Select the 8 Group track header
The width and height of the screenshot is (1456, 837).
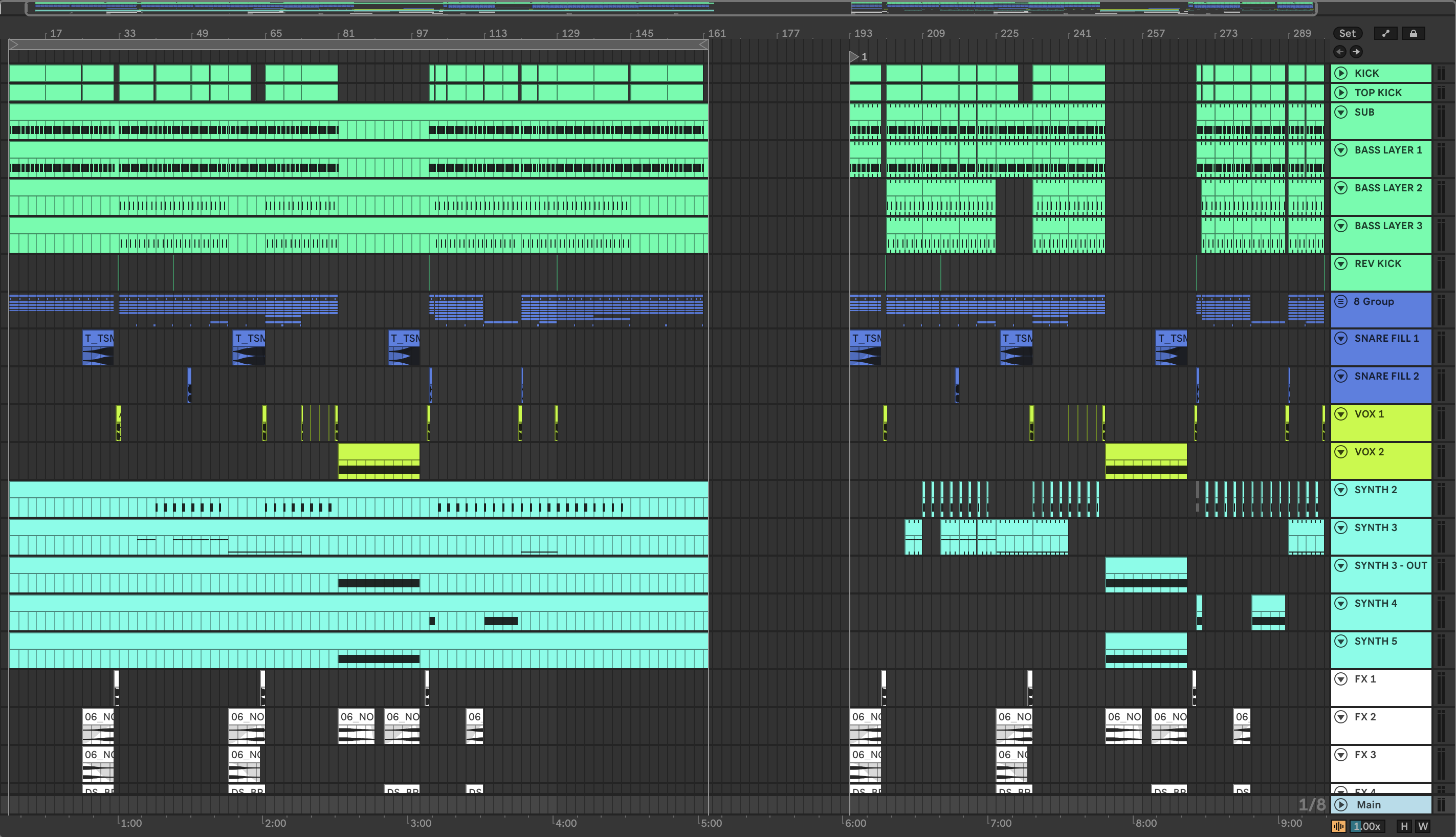1381,310
